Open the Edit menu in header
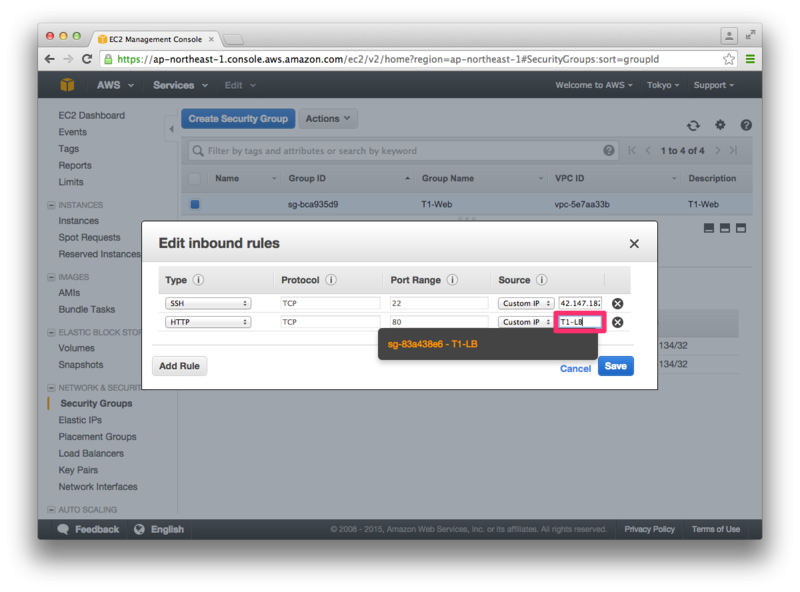The image size is (800, 592). (240, 85)
